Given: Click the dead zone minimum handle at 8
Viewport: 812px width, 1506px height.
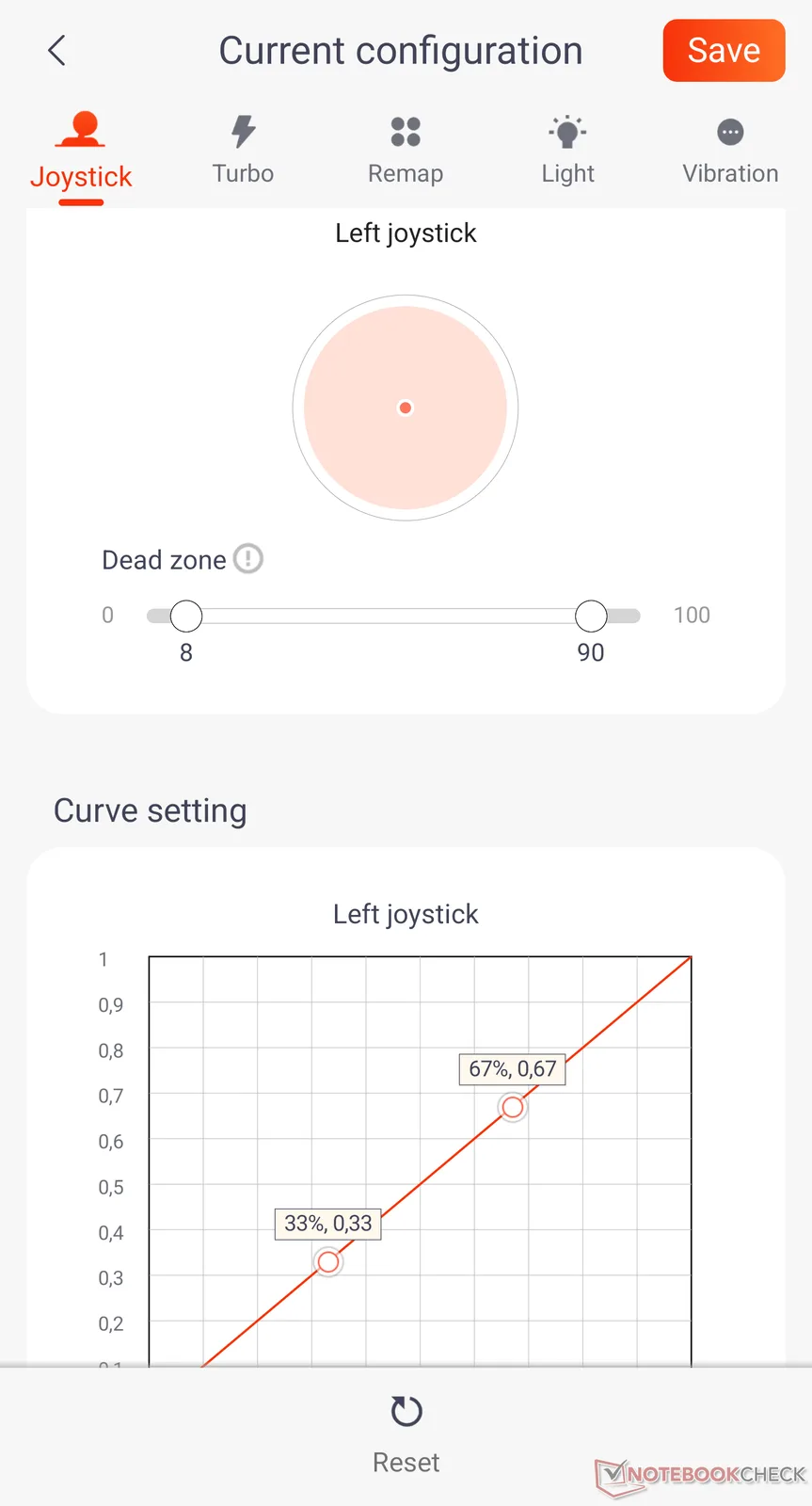Looking at the screenshot, I should (x=186, y=616).
